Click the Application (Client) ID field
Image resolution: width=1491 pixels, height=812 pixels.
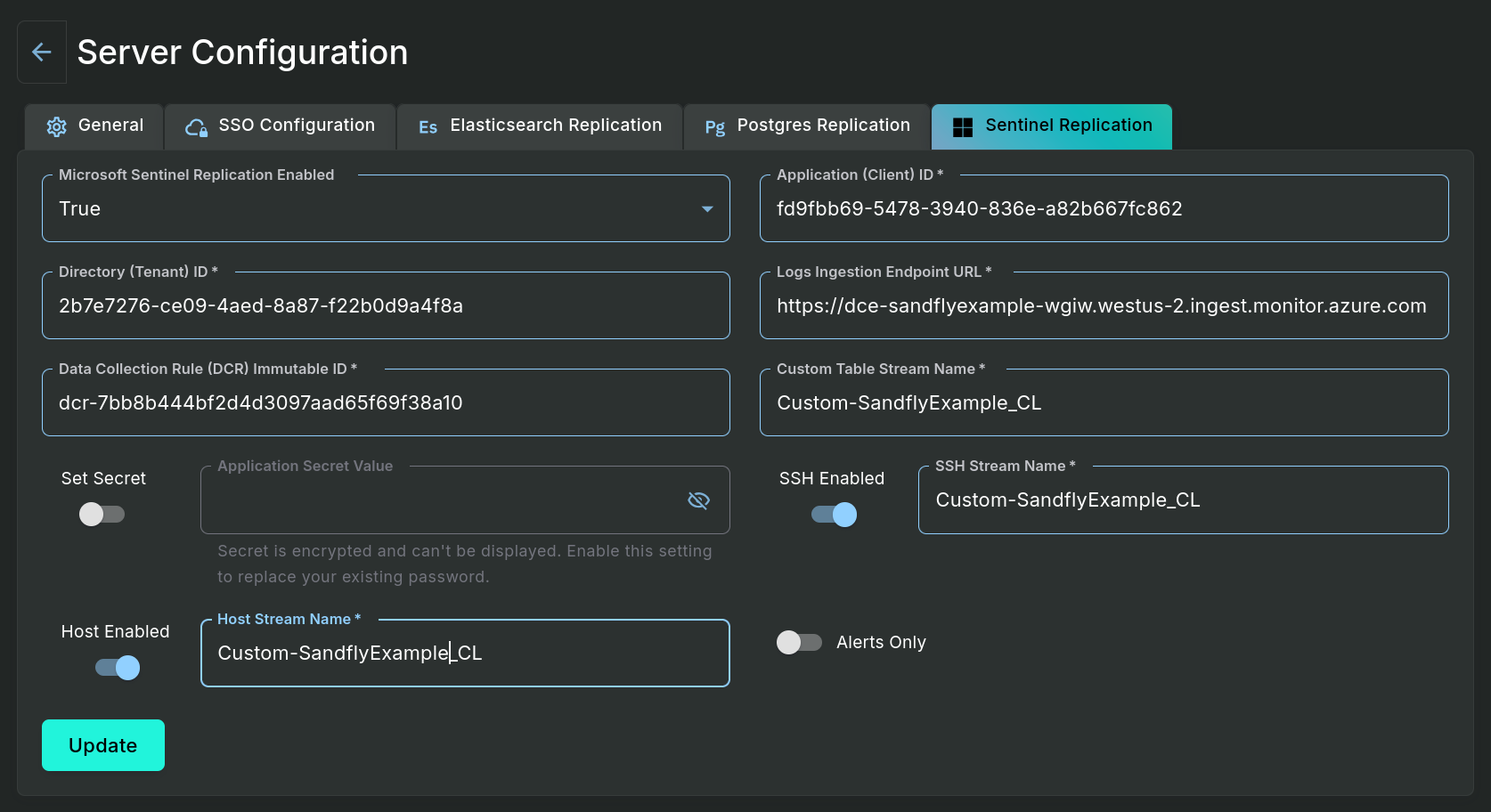coord(1103,209)
